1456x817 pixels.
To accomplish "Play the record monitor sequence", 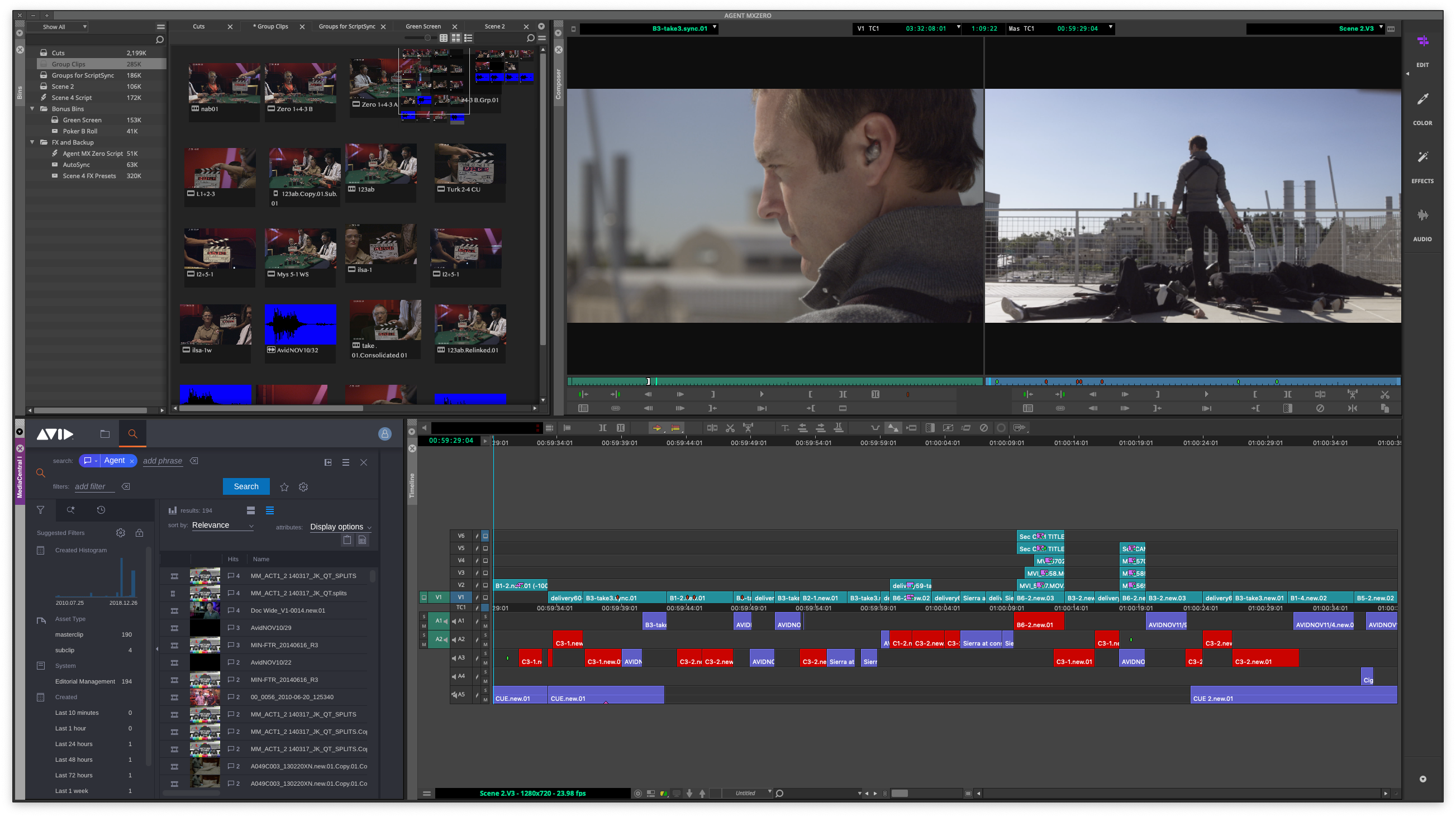I will point(1206,394).
